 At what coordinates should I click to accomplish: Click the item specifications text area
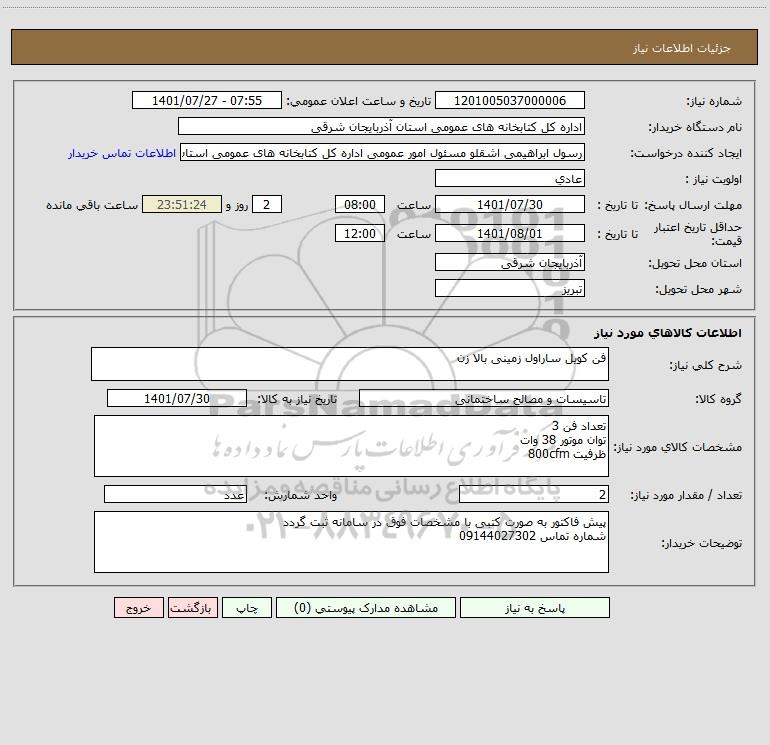click(x=351, y=446)
